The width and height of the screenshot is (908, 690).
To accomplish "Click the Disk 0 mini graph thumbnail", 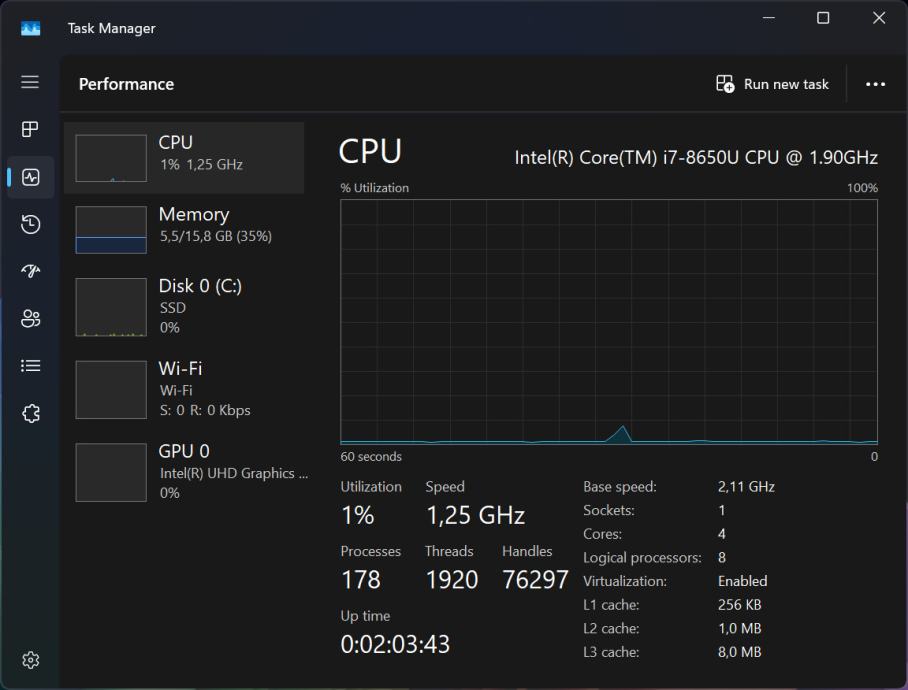I will click(111, 307).
